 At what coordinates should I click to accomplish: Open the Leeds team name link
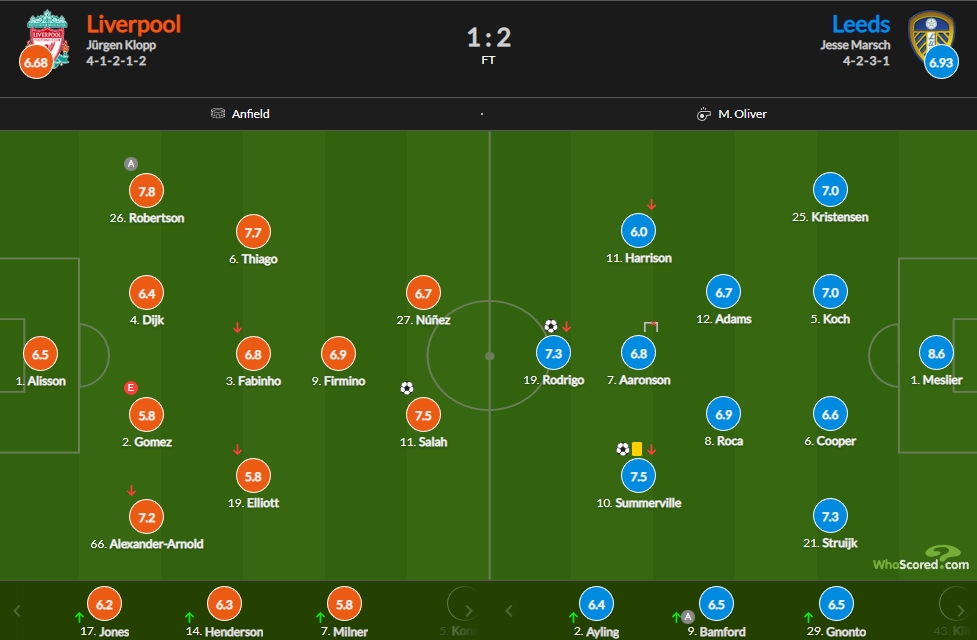pos(861,24)
